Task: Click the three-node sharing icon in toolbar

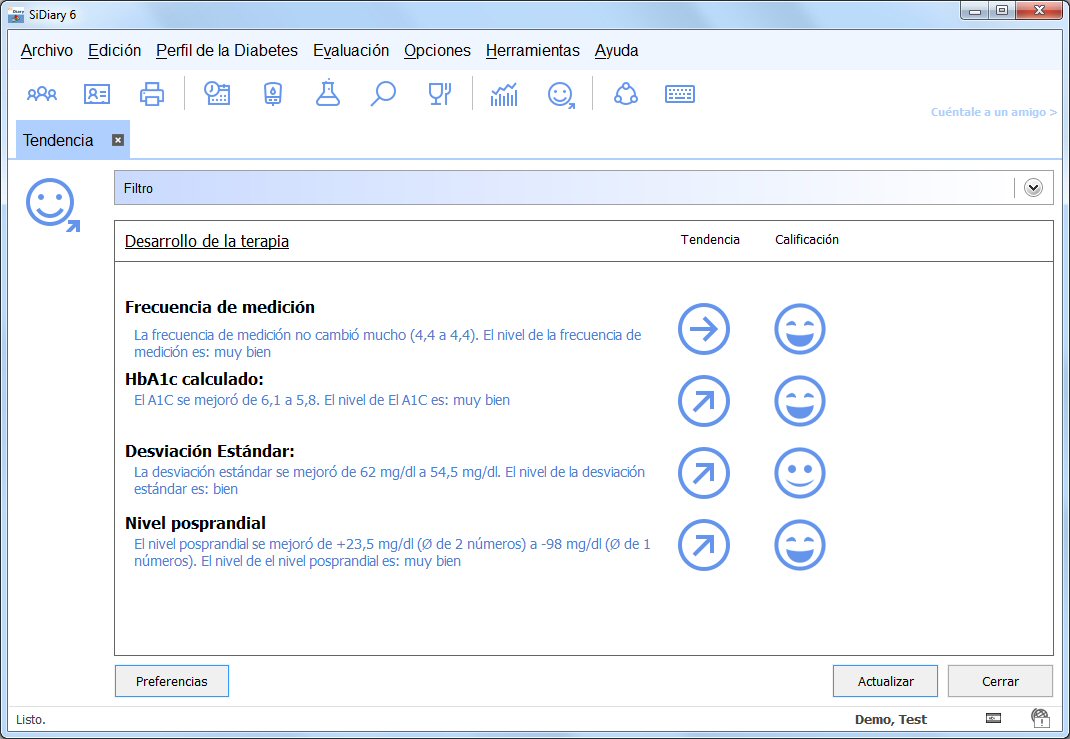Action: [626, 95]
